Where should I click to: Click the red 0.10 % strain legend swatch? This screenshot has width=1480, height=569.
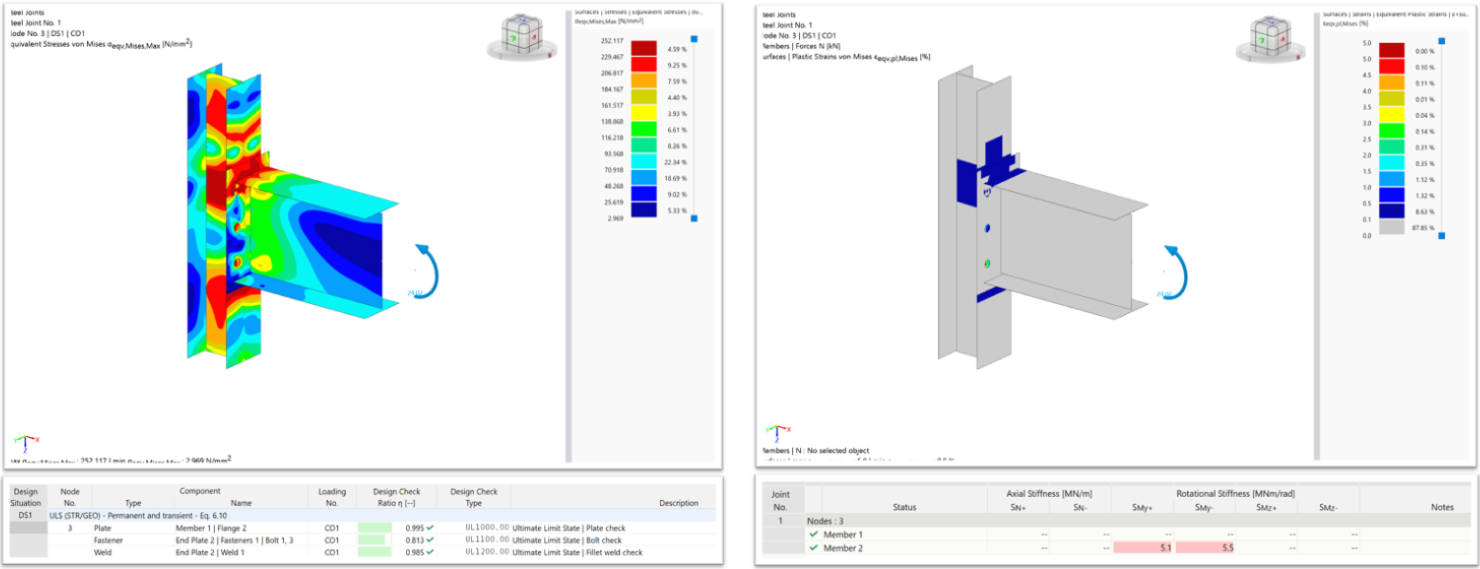1392,67
